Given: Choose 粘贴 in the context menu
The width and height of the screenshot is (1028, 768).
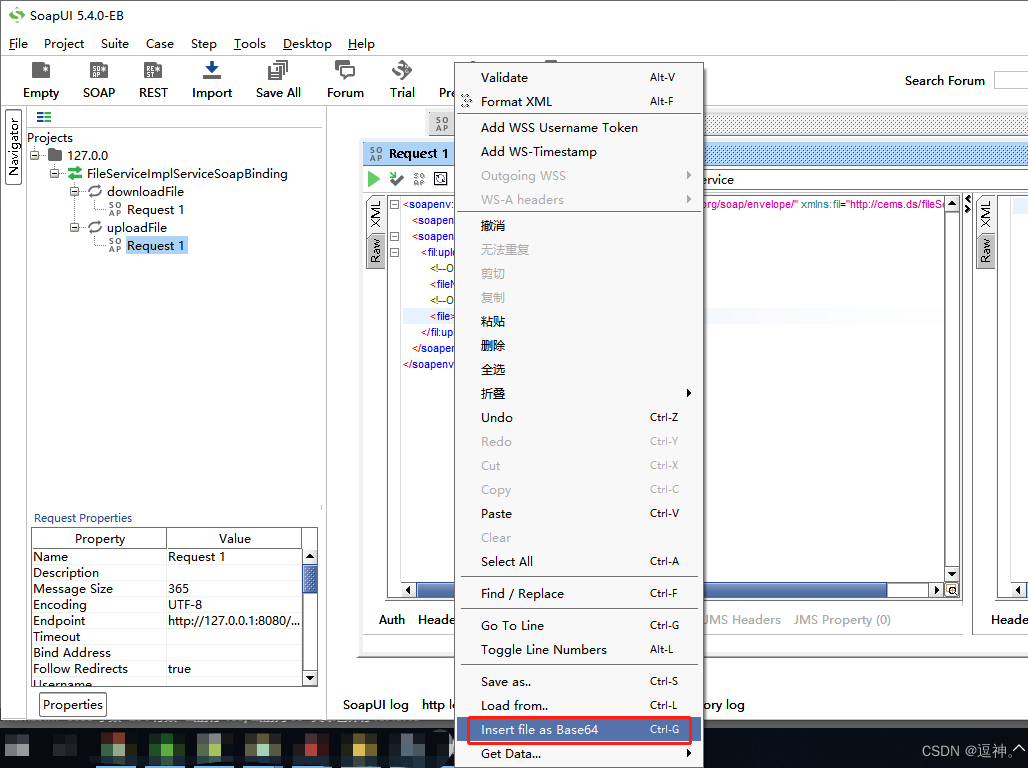Looking at the screenshot, I should [579, 321].
